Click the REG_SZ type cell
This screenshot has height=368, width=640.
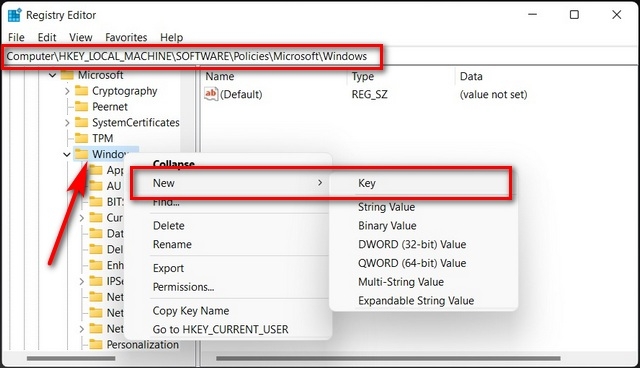(x=369, y=94)
